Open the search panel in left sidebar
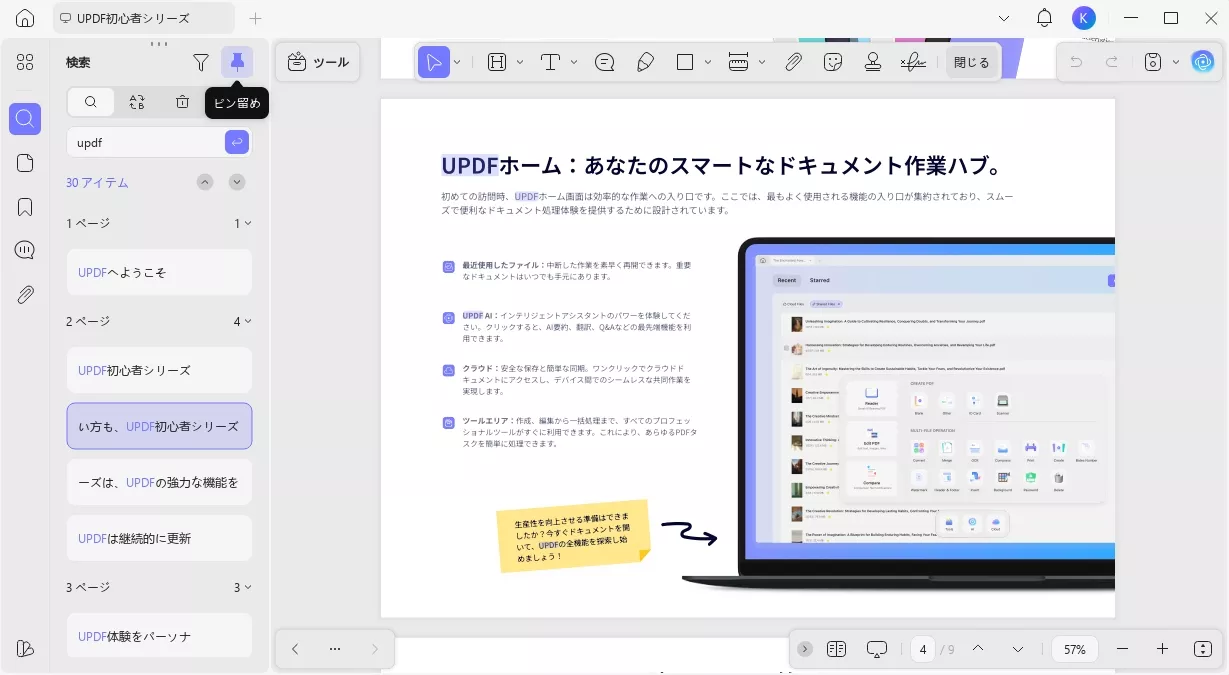The image size is (1229, 675). pos(25,118)
